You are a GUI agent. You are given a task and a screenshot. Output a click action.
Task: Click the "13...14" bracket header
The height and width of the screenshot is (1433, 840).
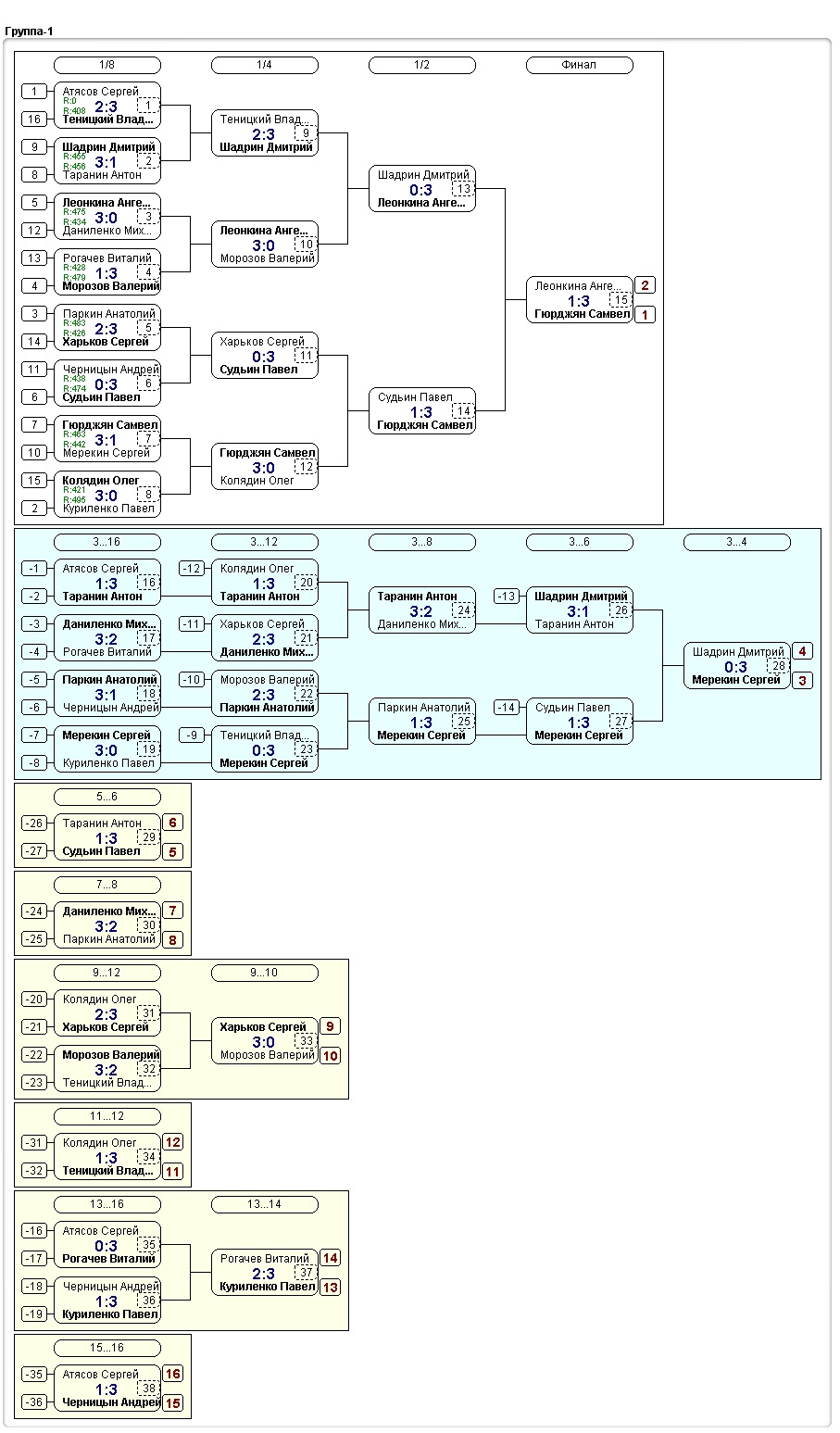pyautogui.click(x=265, y=1204)
